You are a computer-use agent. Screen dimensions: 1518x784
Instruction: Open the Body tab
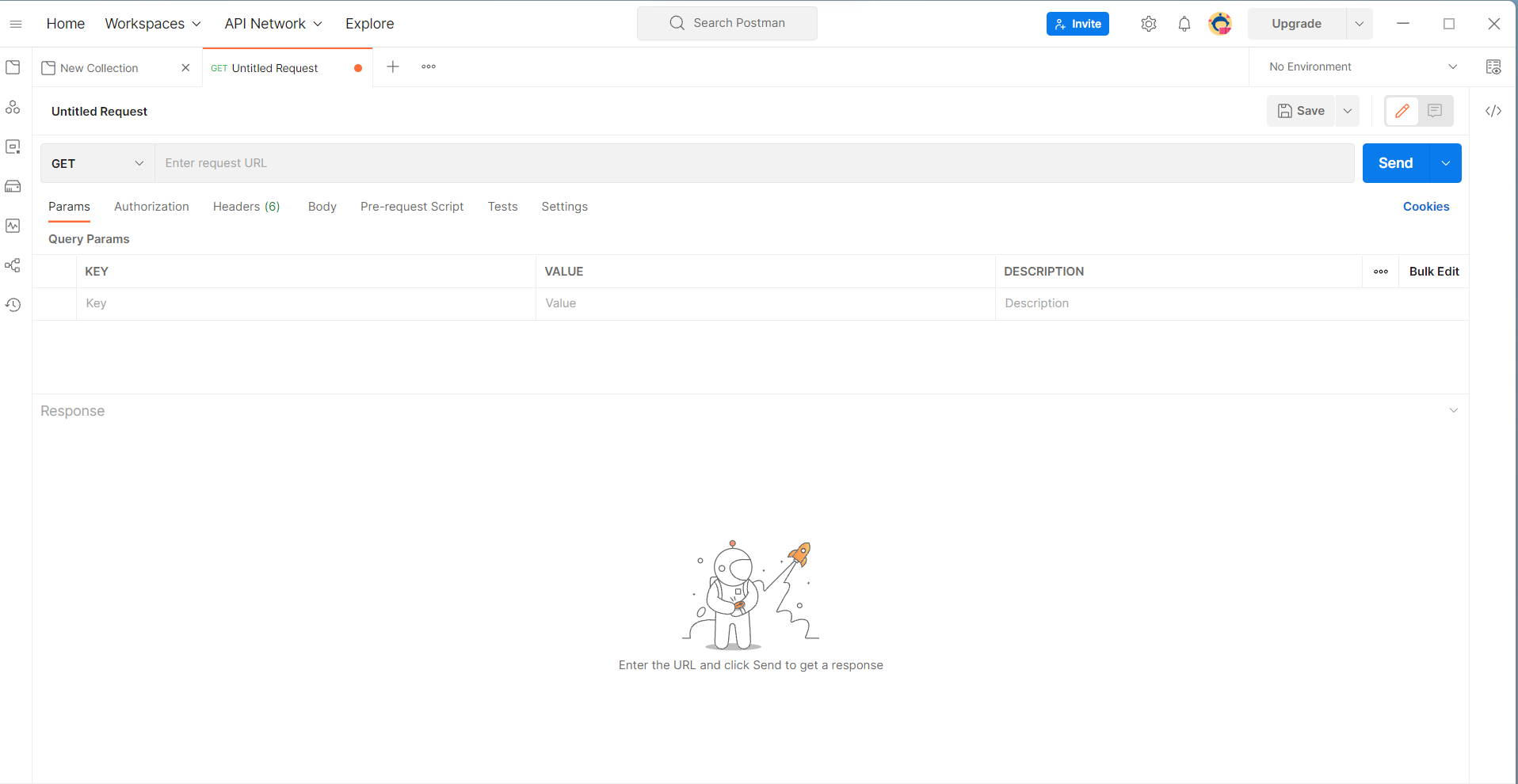pos(322,207)
